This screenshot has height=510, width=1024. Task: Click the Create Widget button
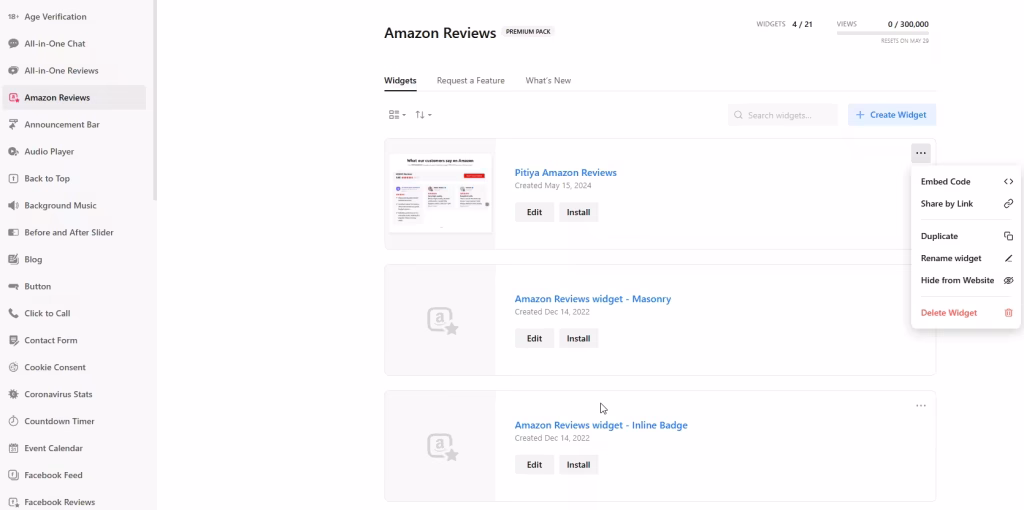coord(891,115)
